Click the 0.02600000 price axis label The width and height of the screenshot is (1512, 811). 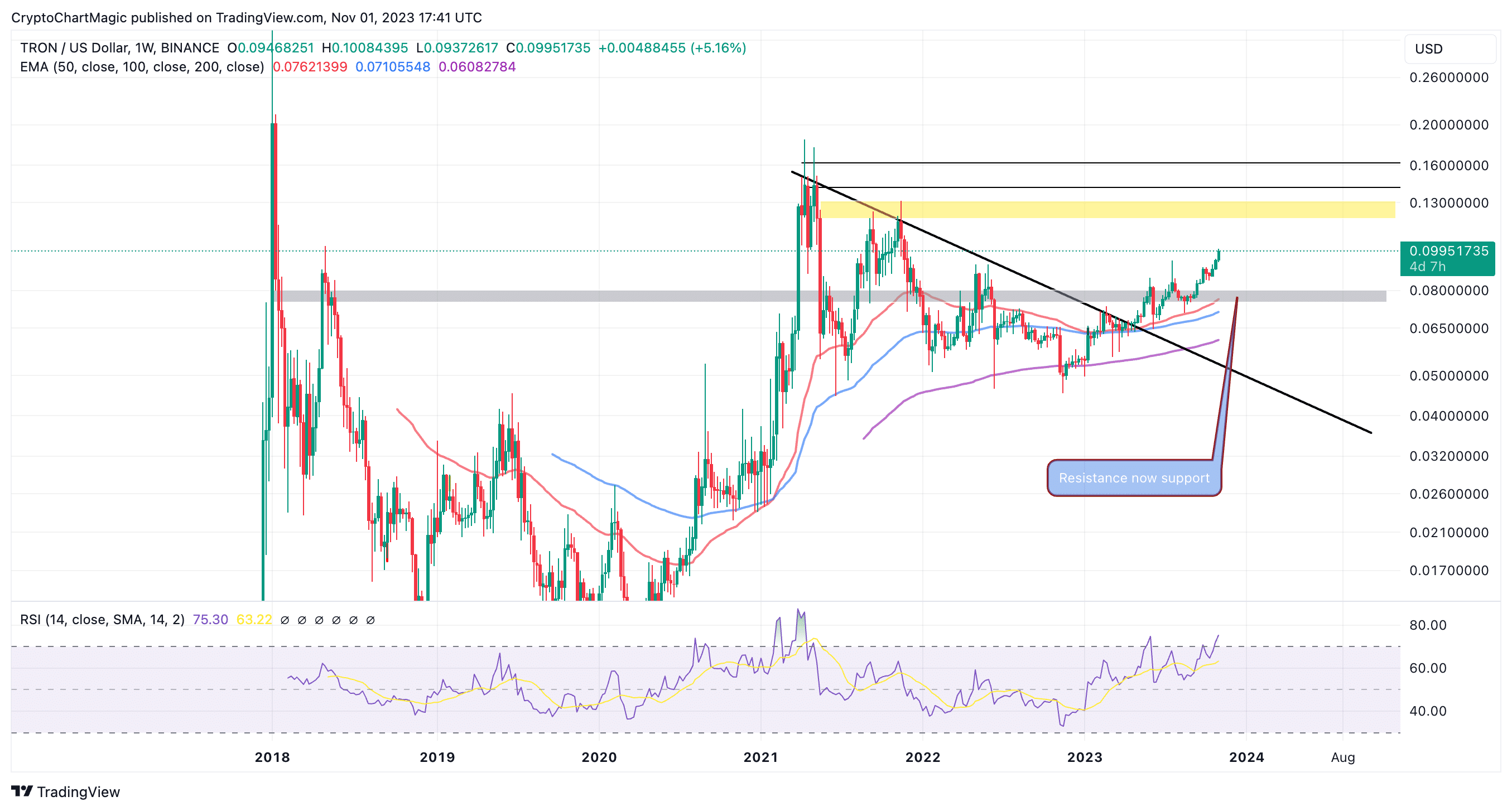(x=1448, y=494)
